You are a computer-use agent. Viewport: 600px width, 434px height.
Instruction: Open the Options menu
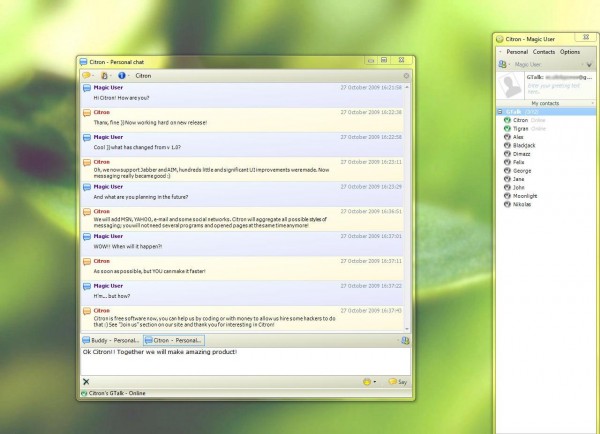click(570, 51)
